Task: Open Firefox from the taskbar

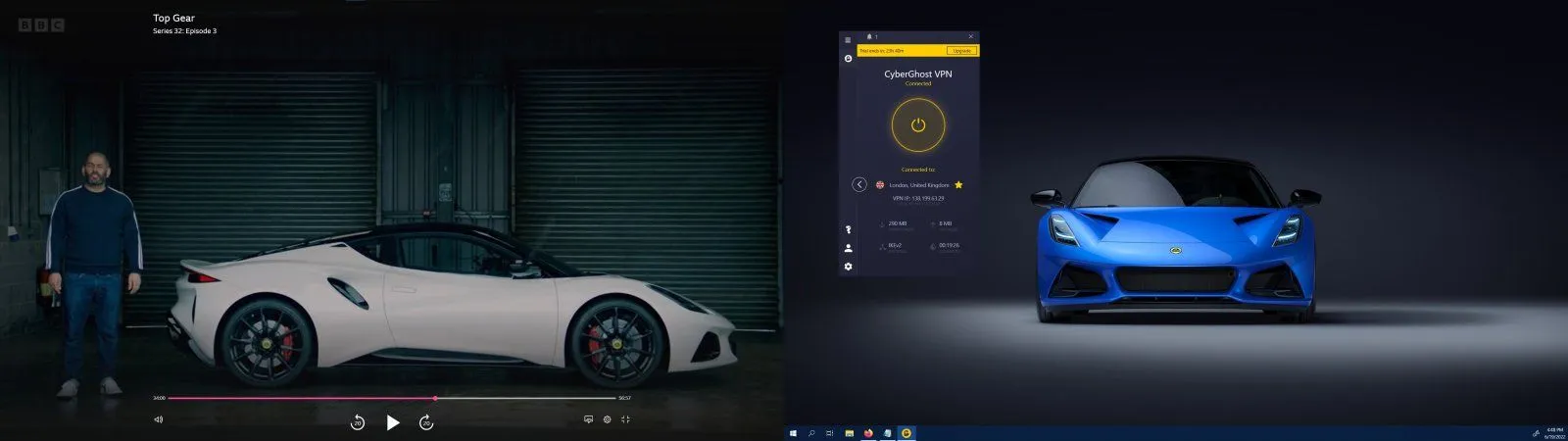Action: point(868,433)
